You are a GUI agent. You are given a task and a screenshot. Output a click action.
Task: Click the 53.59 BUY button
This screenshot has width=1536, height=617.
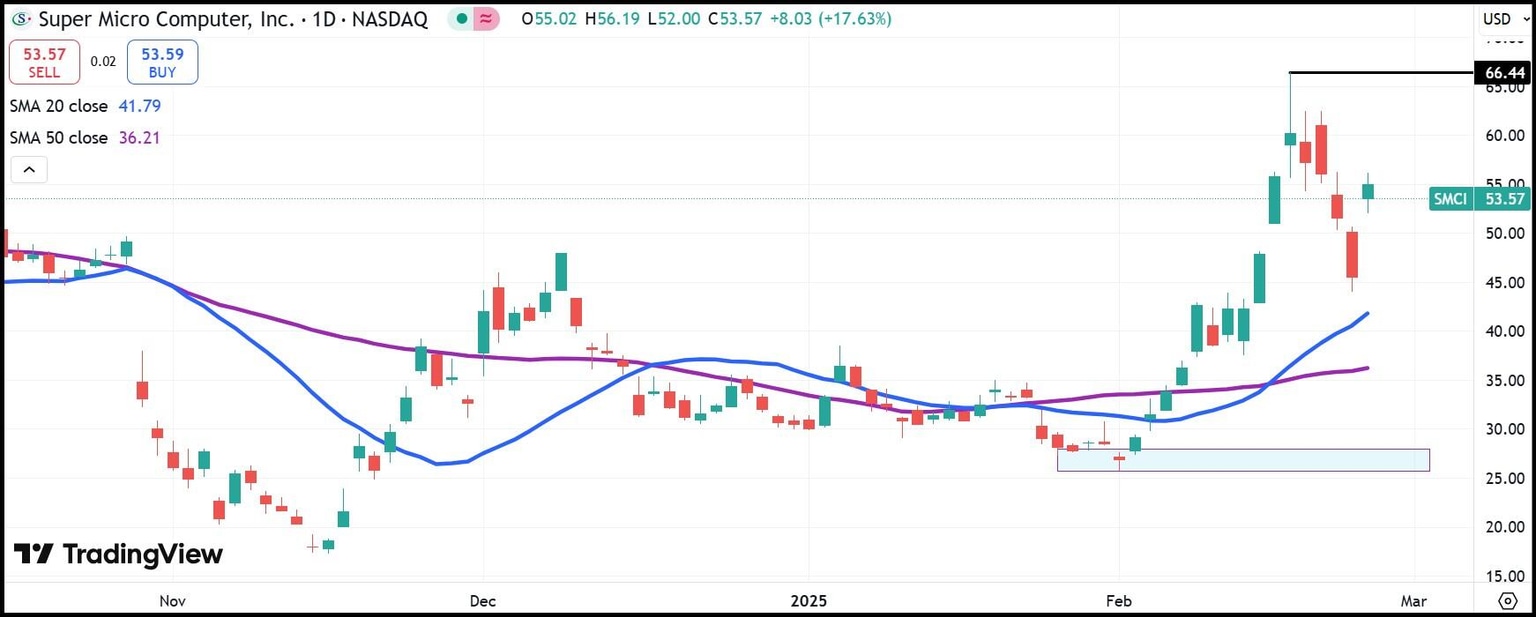(x=162, y=62)
